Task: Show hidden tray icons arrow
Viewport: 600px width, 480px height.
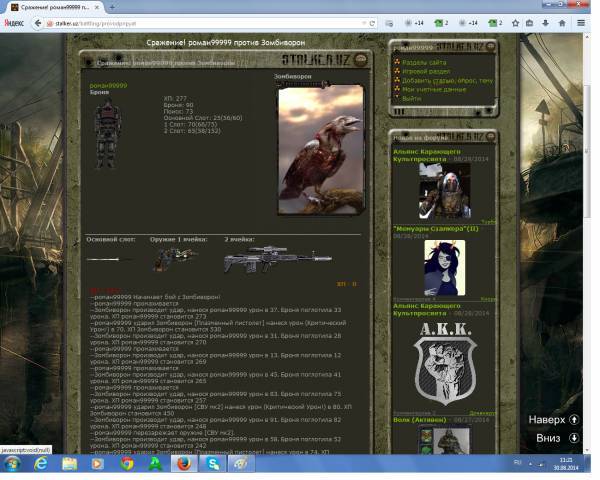Action: pyautogui.click(x=530, y=464)
